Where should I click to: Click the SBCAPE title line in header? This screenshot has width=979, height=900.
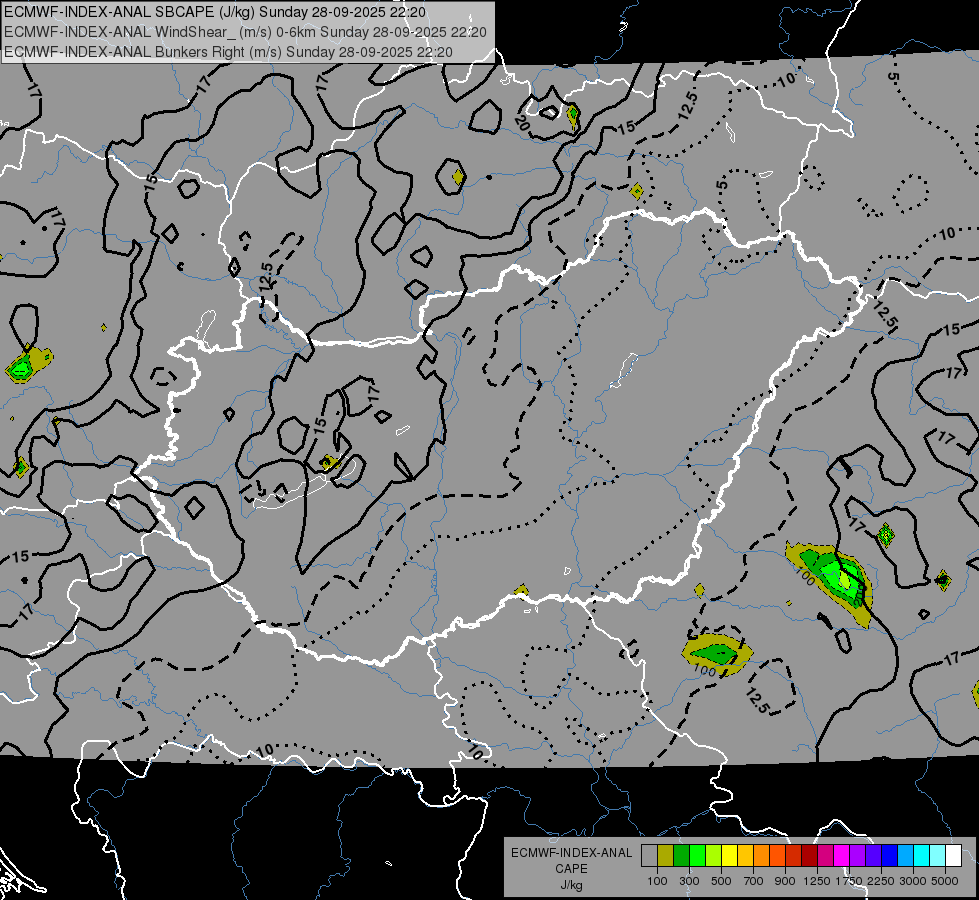pyautogui.click(x=215, y=12)
